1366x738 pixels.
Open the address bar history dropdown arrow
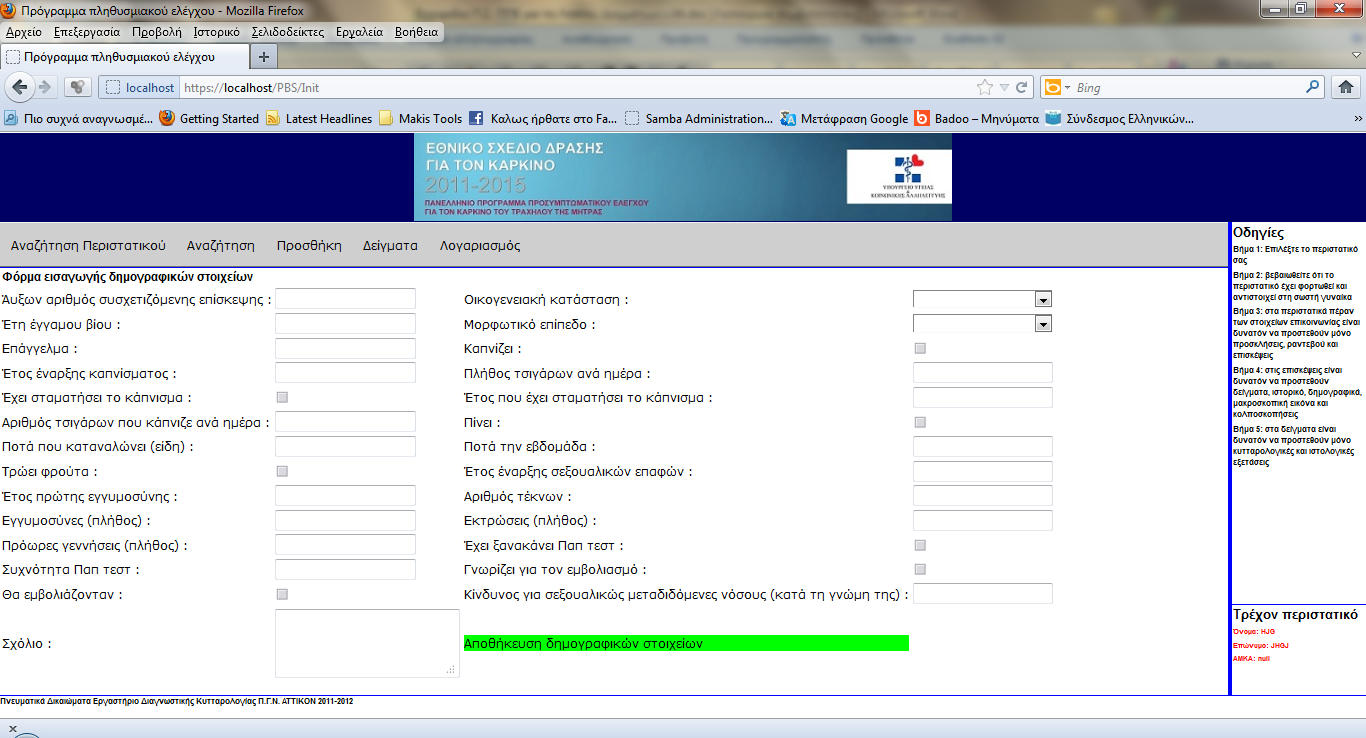click(x=1004, y=87)
